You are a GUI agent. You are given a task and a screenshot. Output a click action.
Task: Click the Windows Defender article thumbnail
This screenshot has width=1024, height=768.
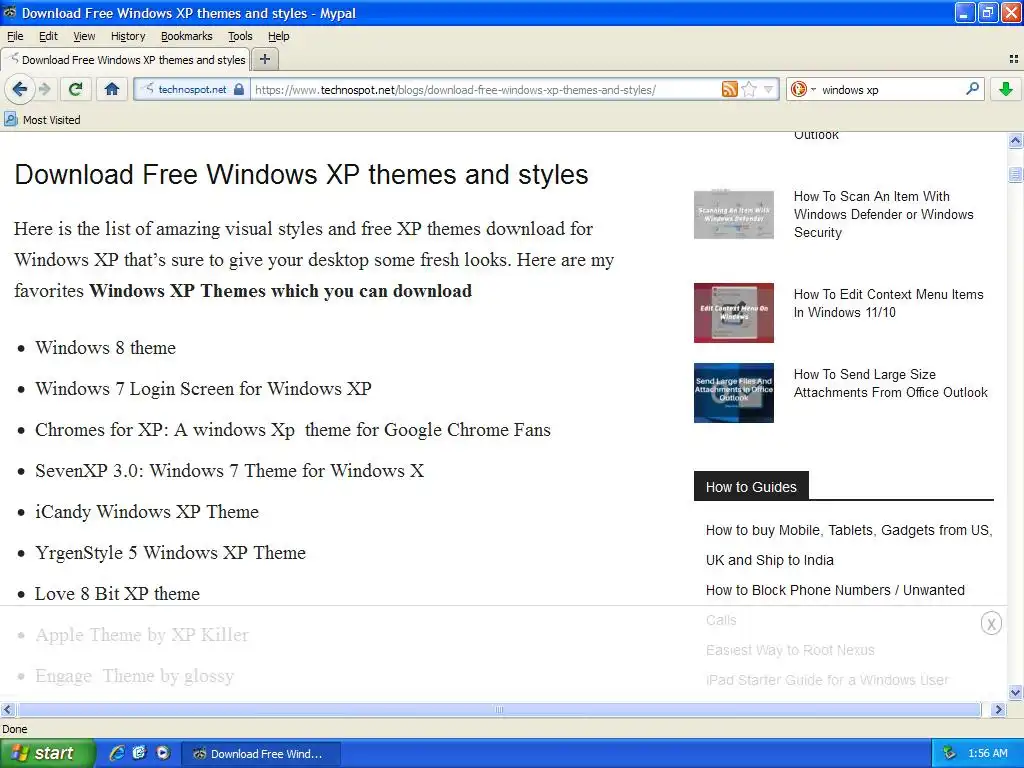click(x=733, y=214)
